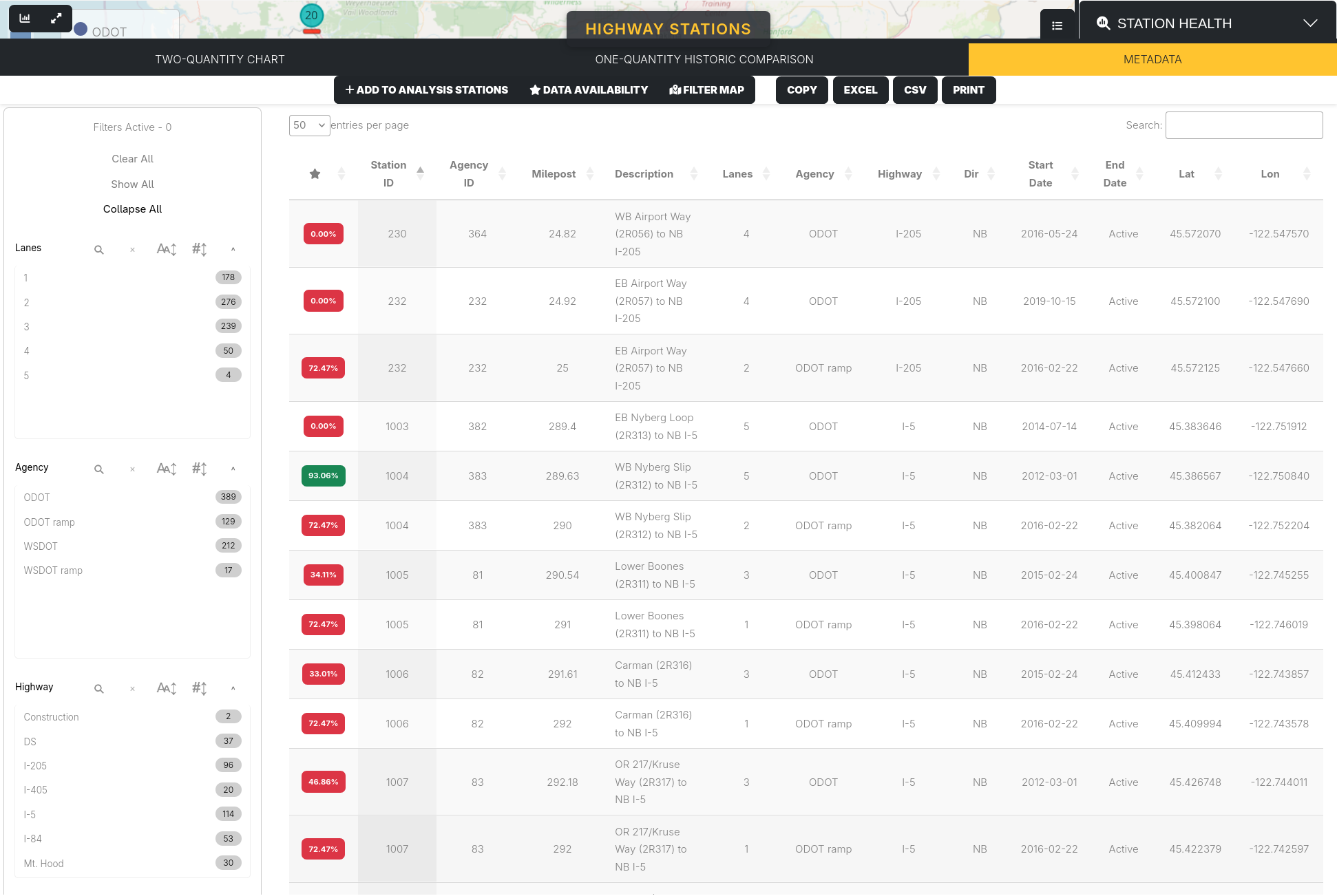This screenshot has width=1337, height=896.
Task: Sort Agency filter alphabetically
Action: 167,469
